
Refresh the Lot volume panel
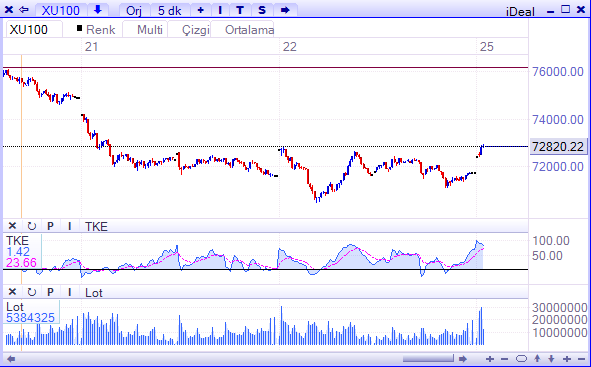click(x=32, y=292)
